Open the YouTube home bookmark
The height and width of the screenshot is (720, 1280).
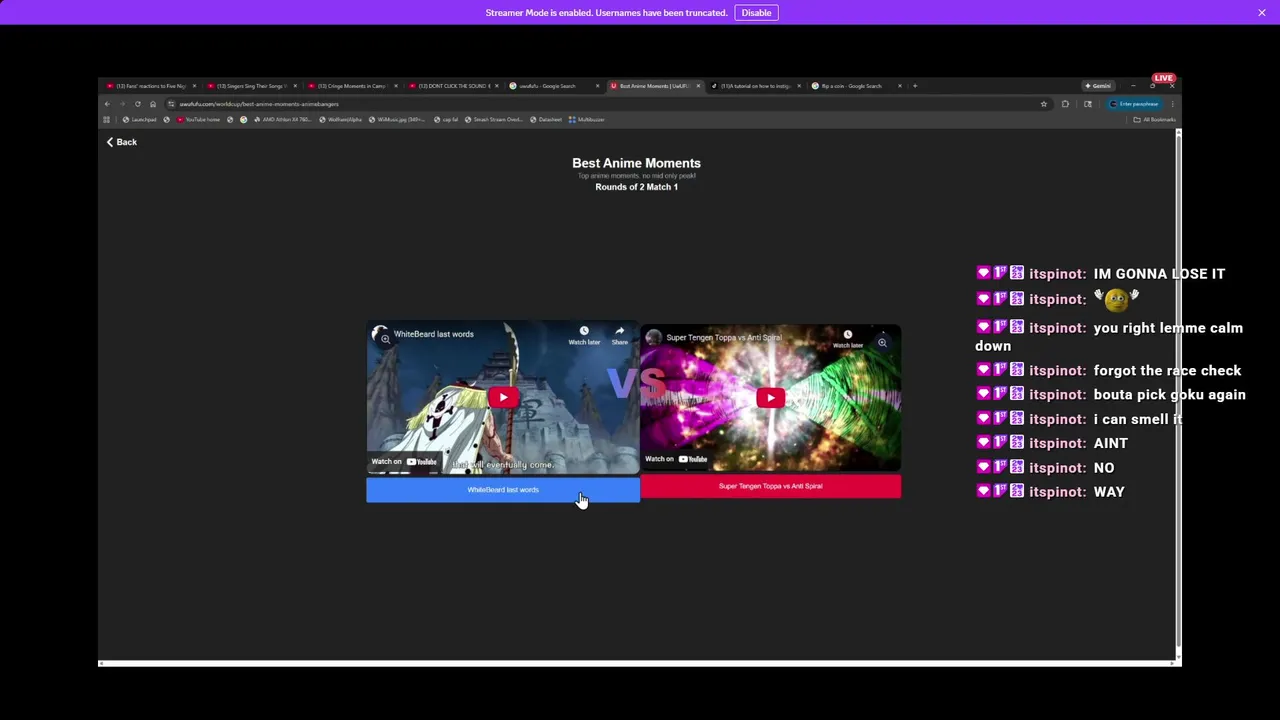tap(198, 120)
